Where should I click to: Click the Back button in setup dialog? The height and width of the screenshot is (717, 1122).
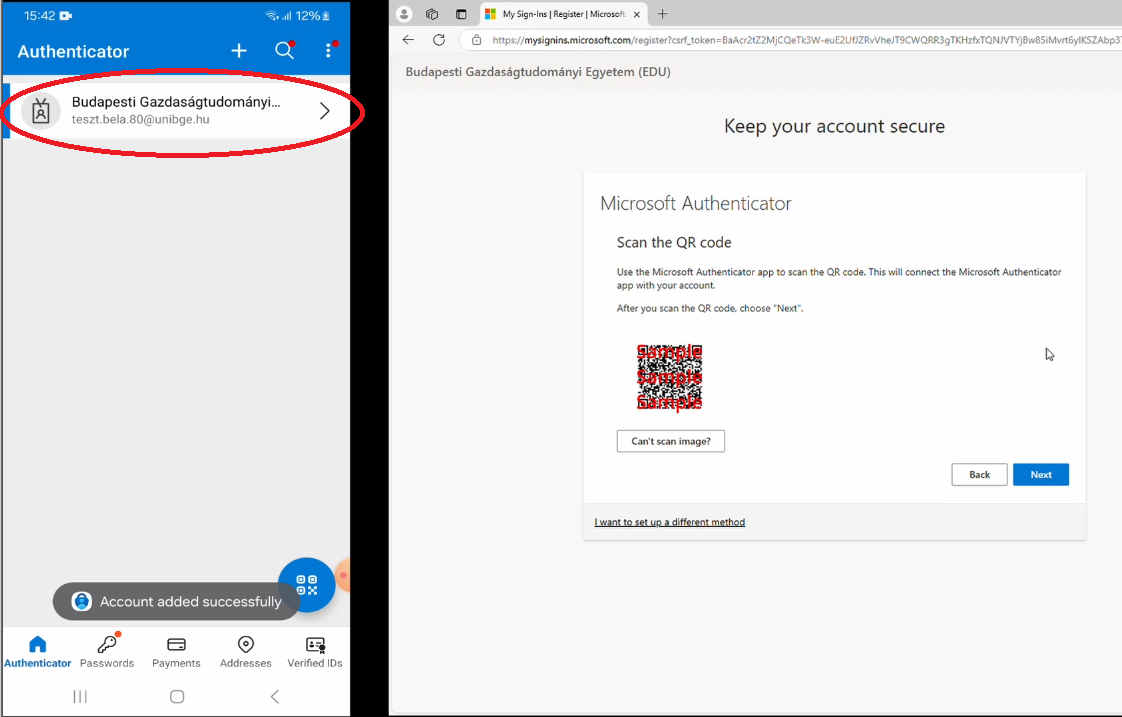pyautogui.click(x=979, y=474)
